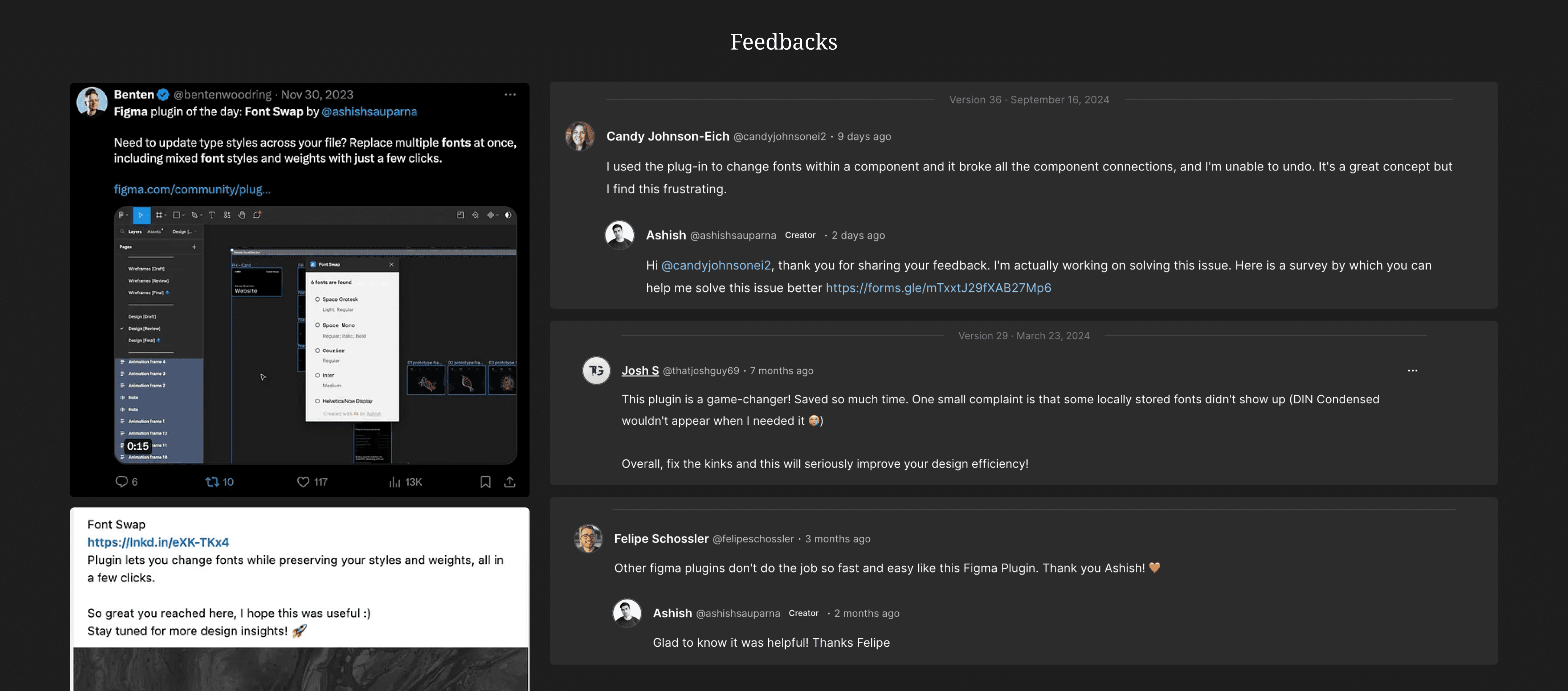Open the lnkd.in/eXK-TKx4 link
Screen dimensions: 1568x691
coord(158,542)
